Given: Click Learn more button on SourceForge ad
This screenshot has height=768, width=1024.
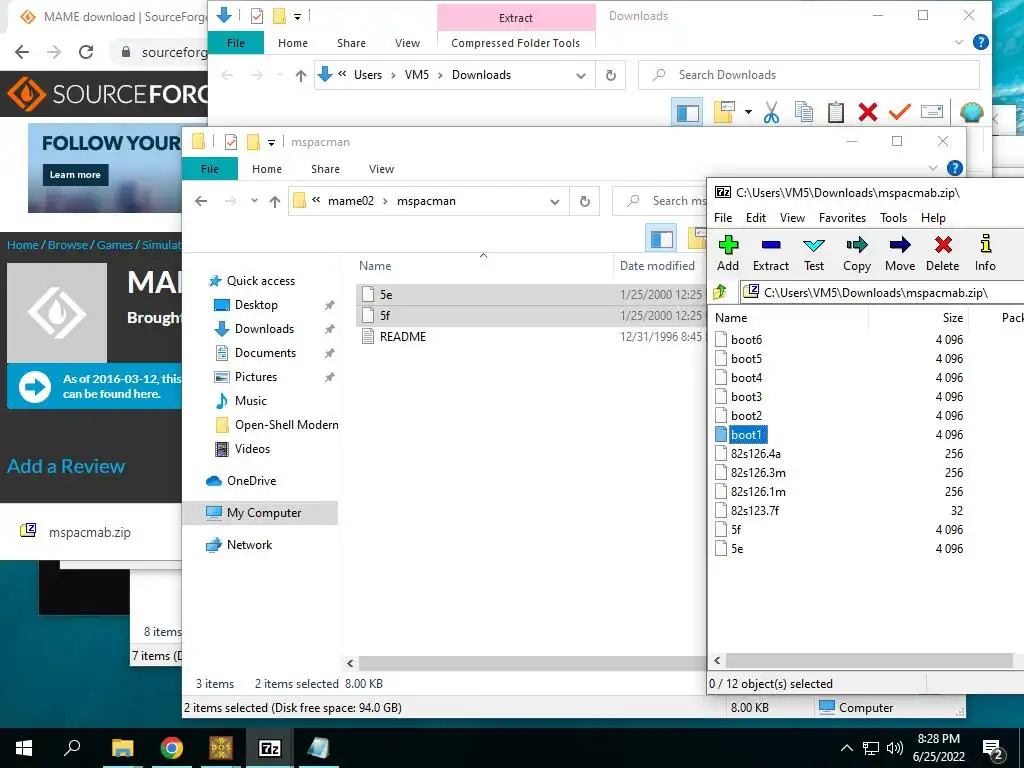Looking at the screenshot, I should click(75, 175).
